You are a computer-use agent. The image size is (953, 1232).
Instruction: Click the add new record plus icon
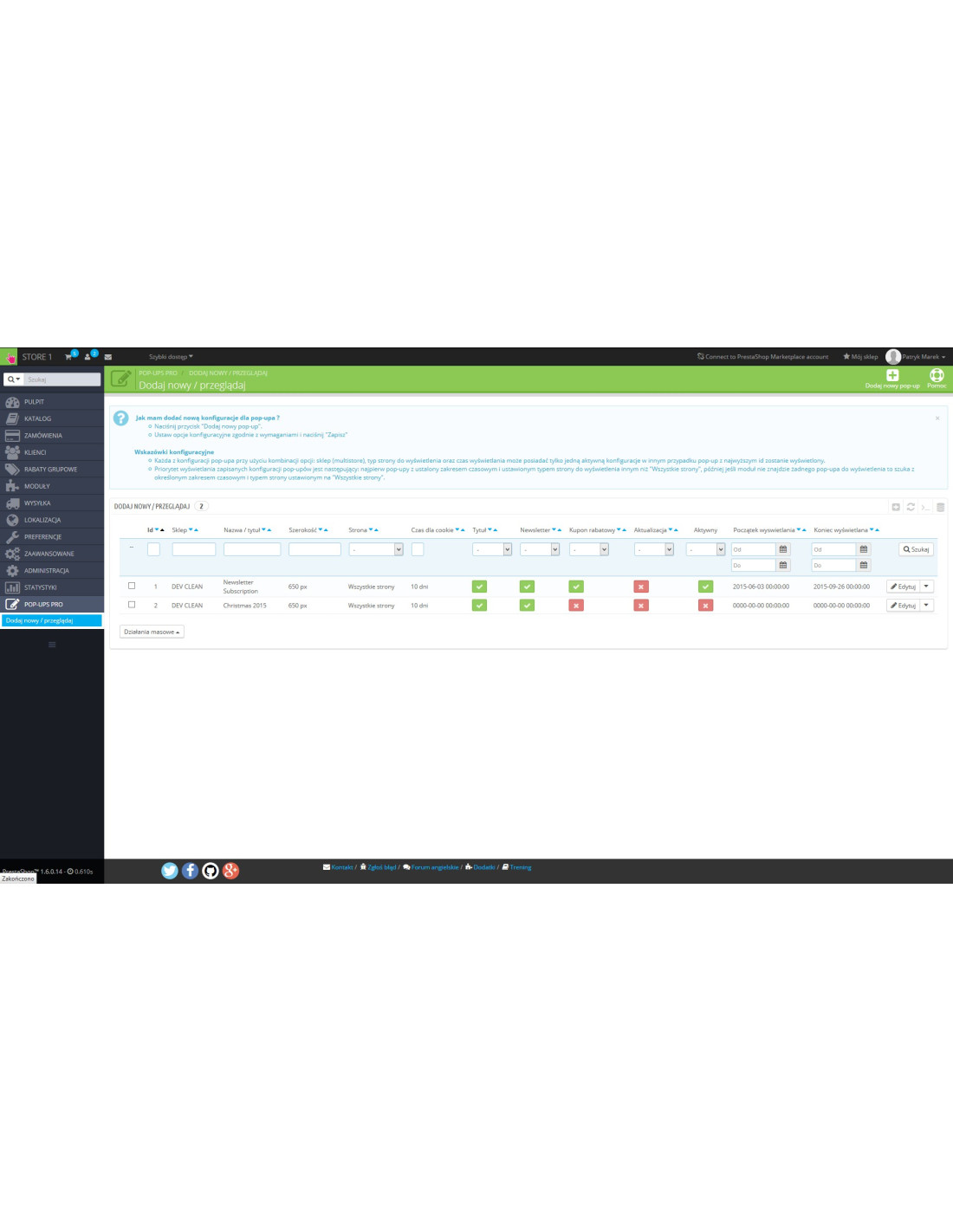pyautogui.click(x=896, y=507)
